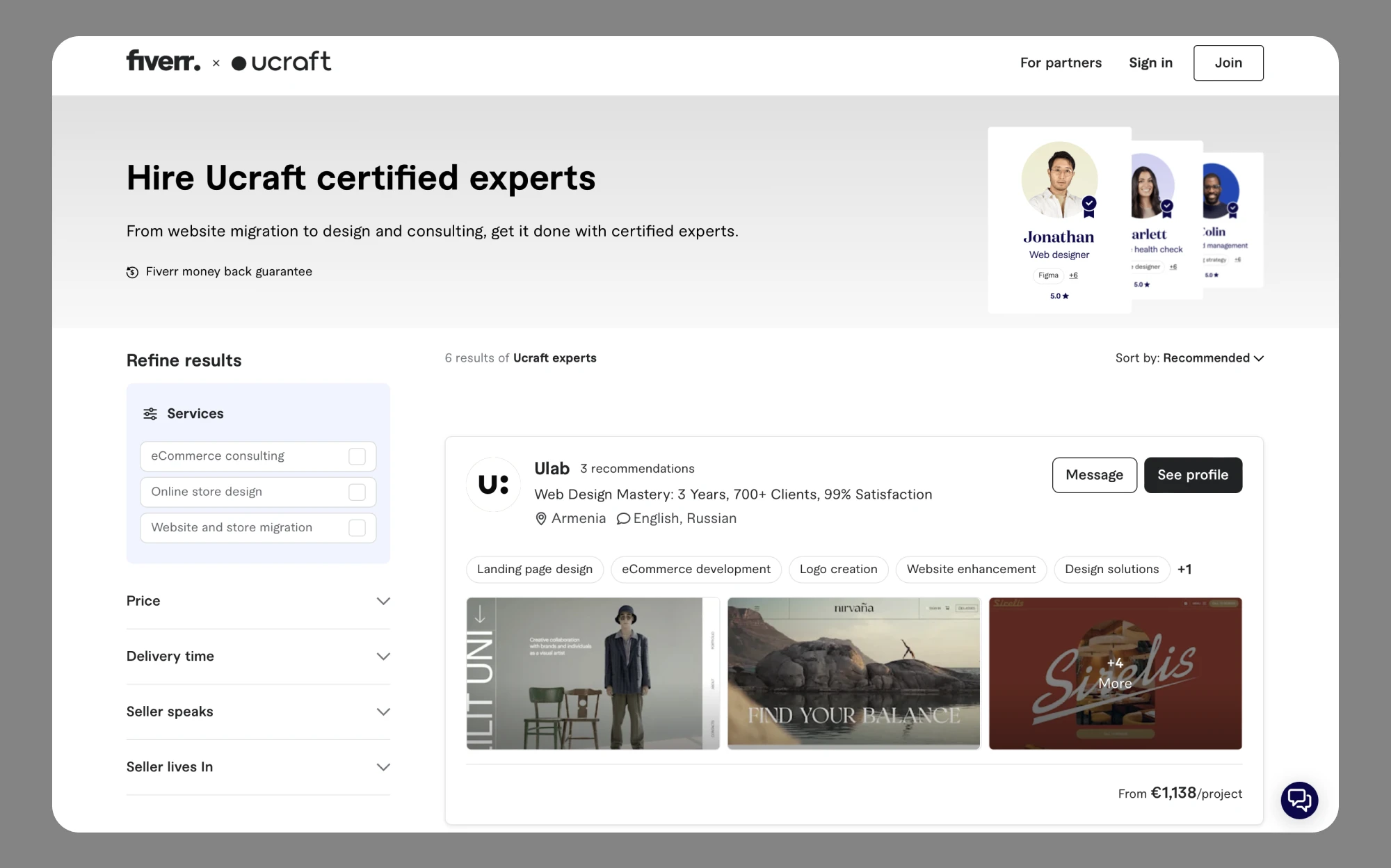Screen dimensions: 1391x868
Task: Show the +1 more service tags
Action: (1184, 570)
